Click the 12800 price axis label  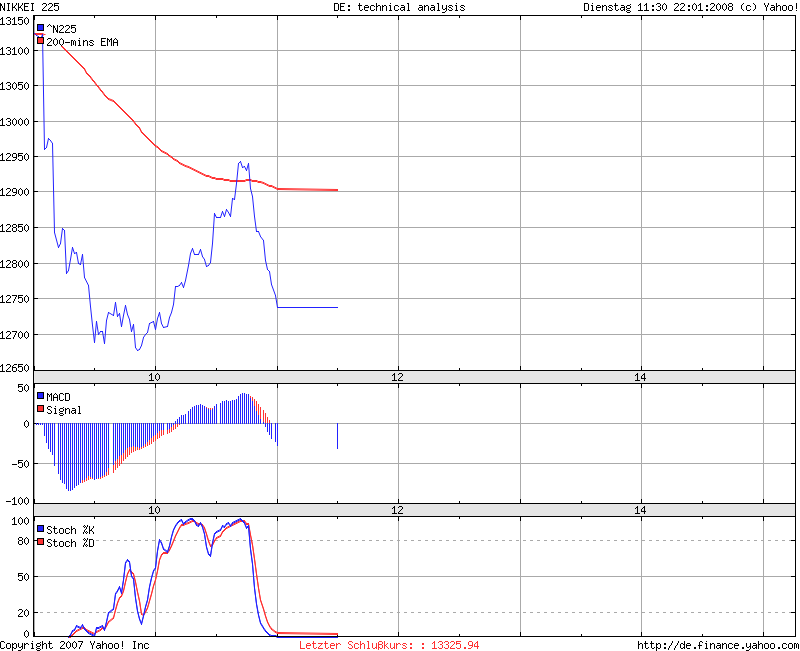coord(15,264)
